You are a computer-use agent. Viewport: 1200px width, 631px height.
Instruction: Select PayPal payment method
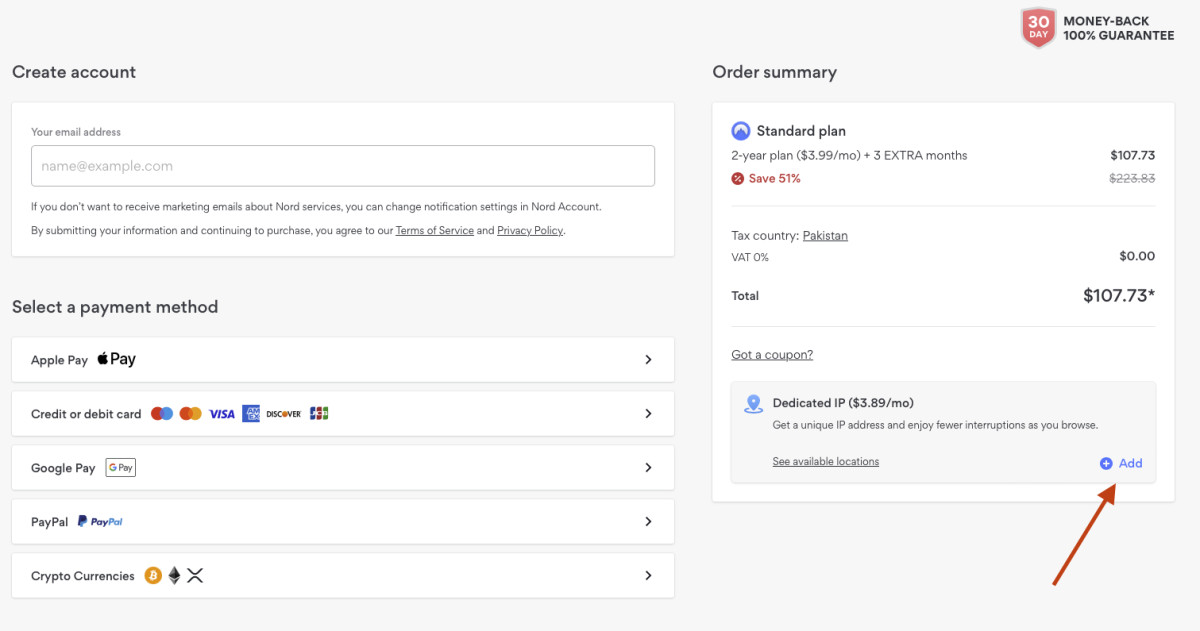coord(343,521)
